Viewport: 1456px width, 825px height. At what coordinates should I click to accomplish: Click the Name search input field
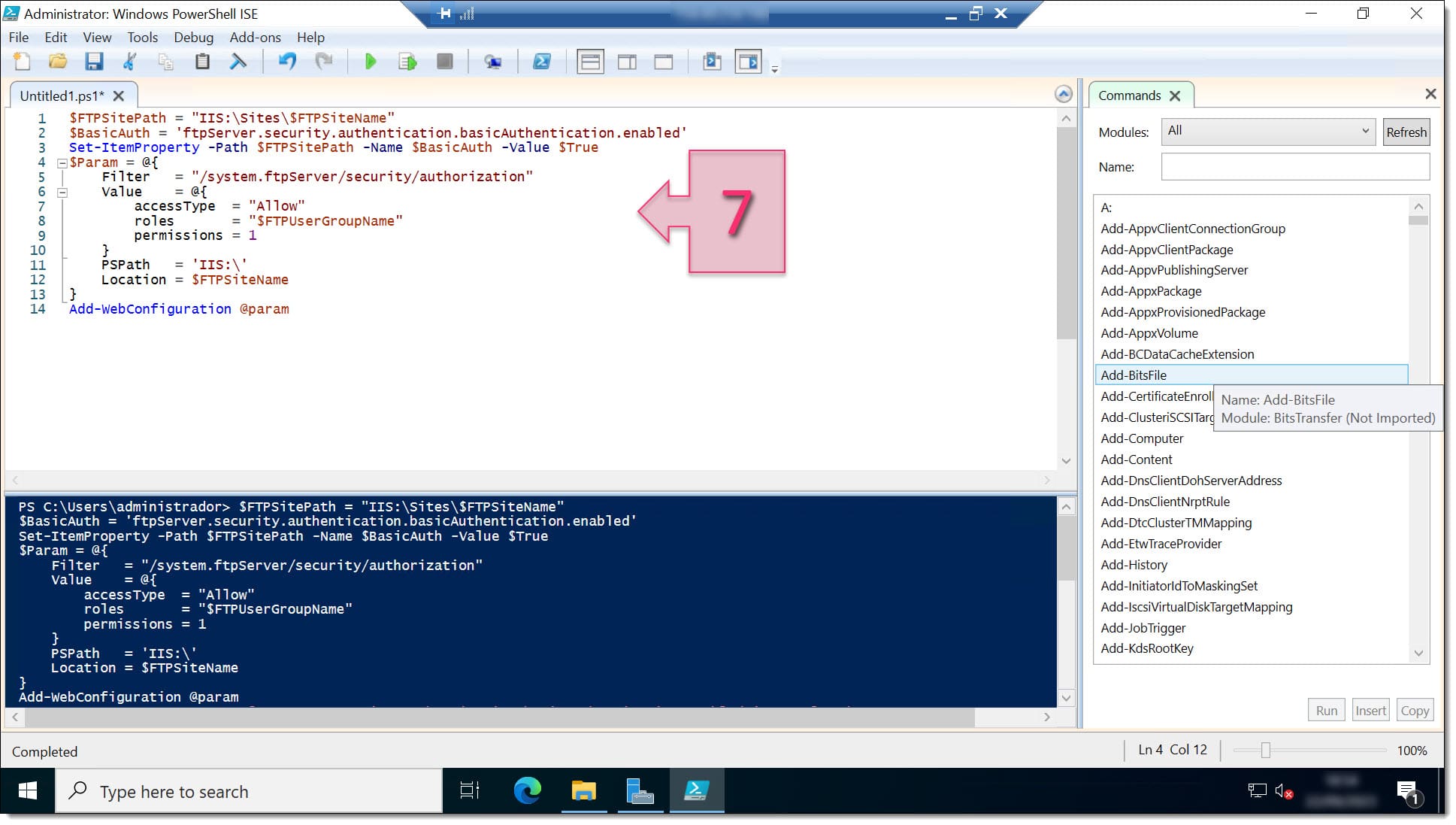coord(1296,167)
